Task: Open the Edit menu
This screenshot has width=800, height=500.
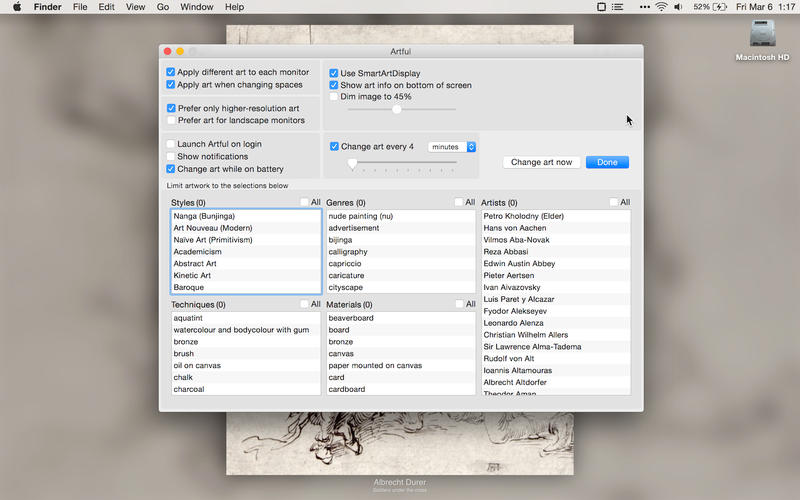Action: point(106,7)
